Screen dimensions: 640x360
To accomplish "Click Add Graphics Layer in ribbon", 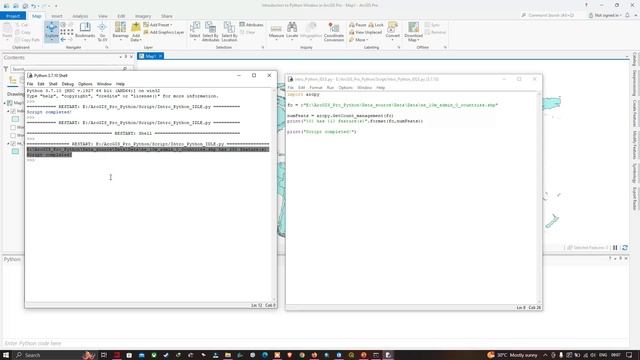I will 164,32.
